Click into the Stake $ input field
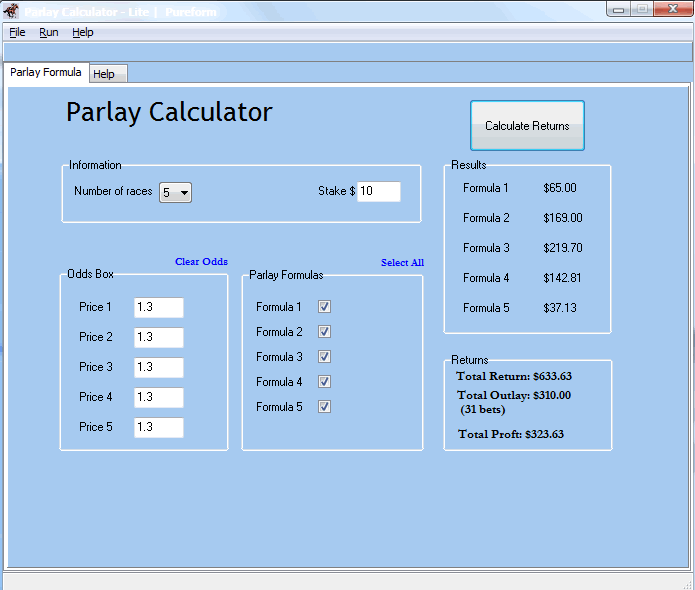 379,192
